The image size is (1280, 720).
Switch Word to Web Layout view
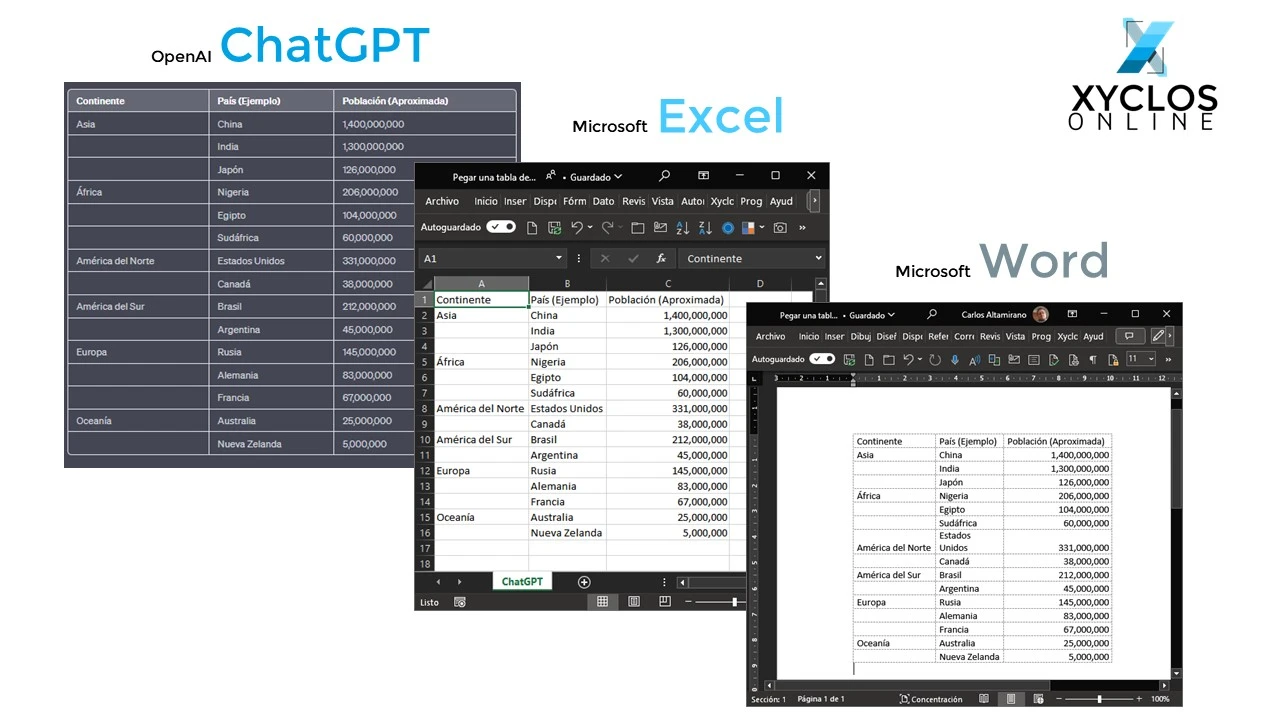point(1038,699)
